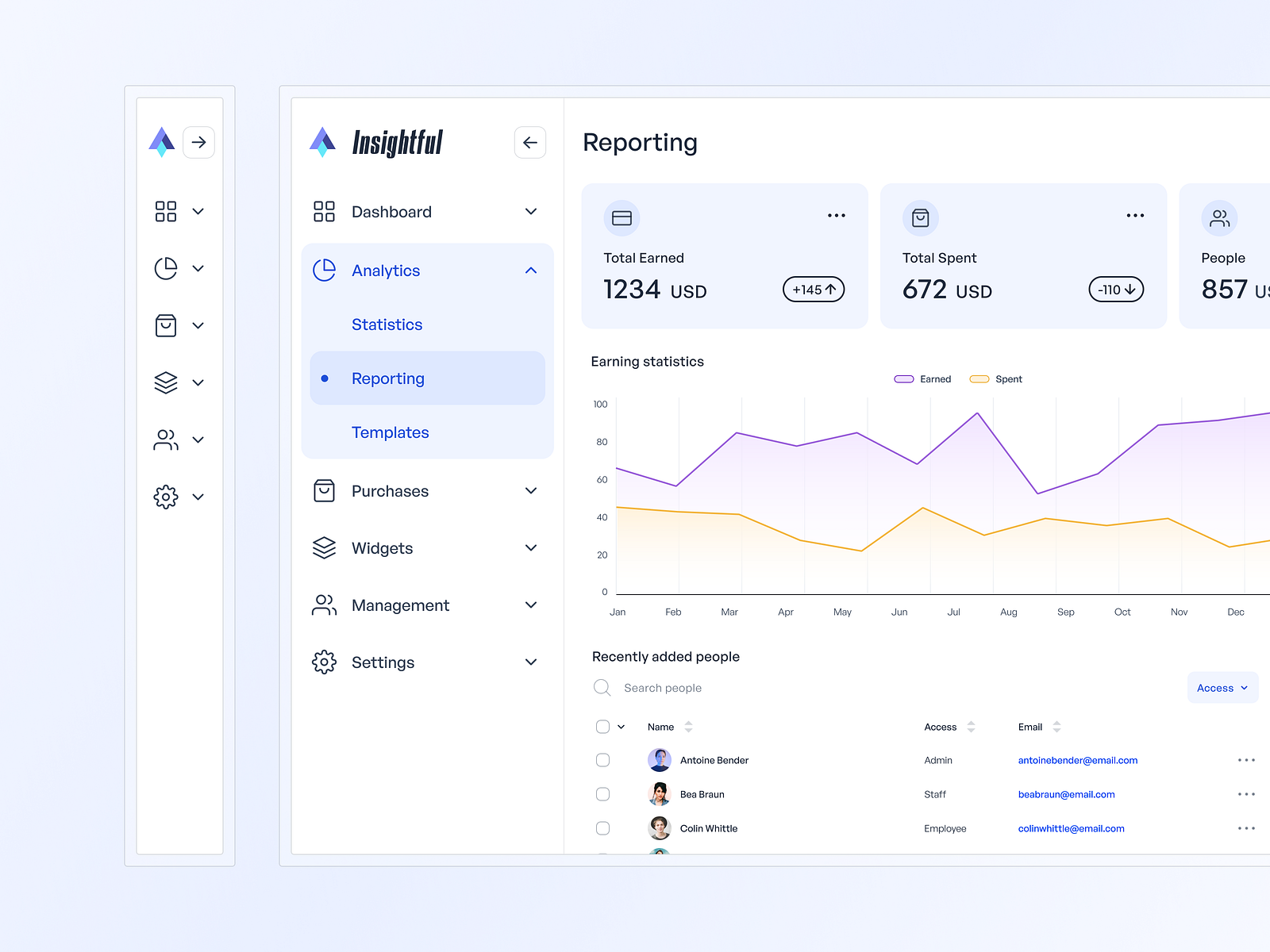Open the three-dot menu for Antoine Bender

click(1246, 760)
